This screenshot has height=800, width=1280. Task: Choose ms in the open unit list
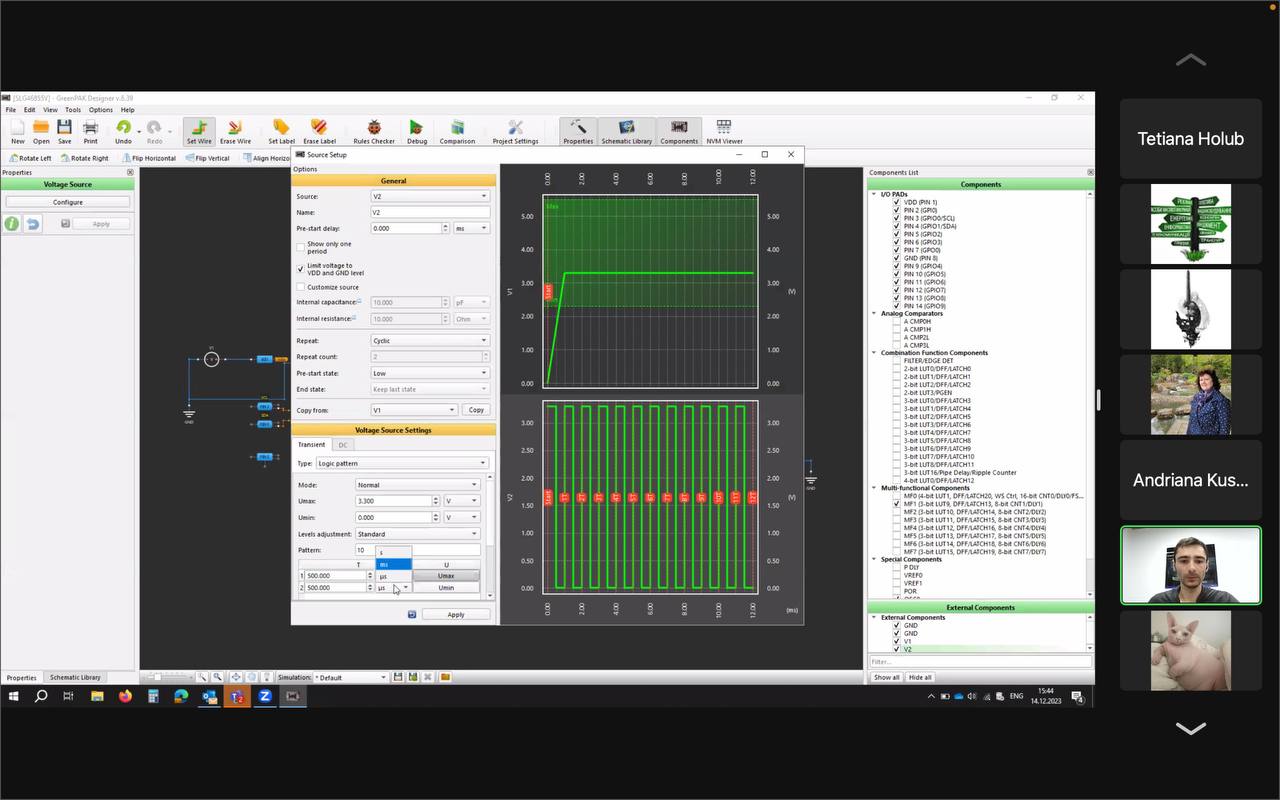(x=393, y=564)
